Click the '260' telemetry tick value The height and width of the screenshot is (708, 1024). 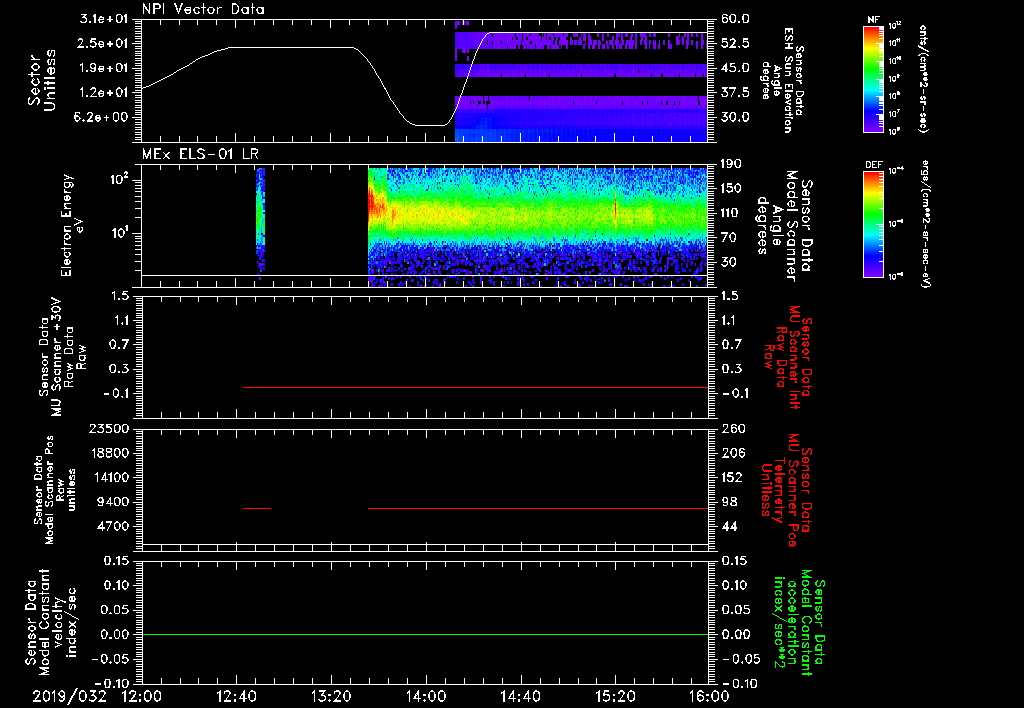click(x=734, y=428)
